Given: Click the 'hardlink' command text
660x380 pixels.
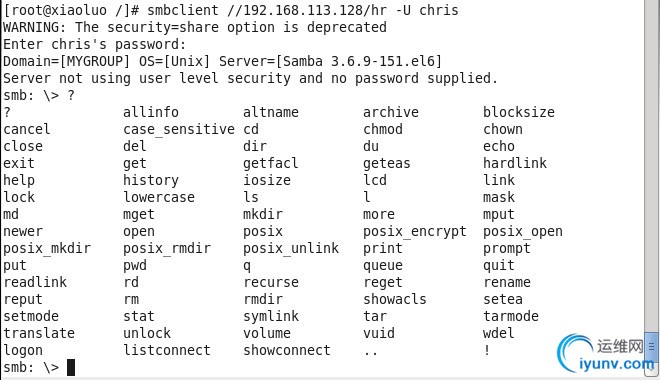Looking at the screenshot, I should (515, 163).
